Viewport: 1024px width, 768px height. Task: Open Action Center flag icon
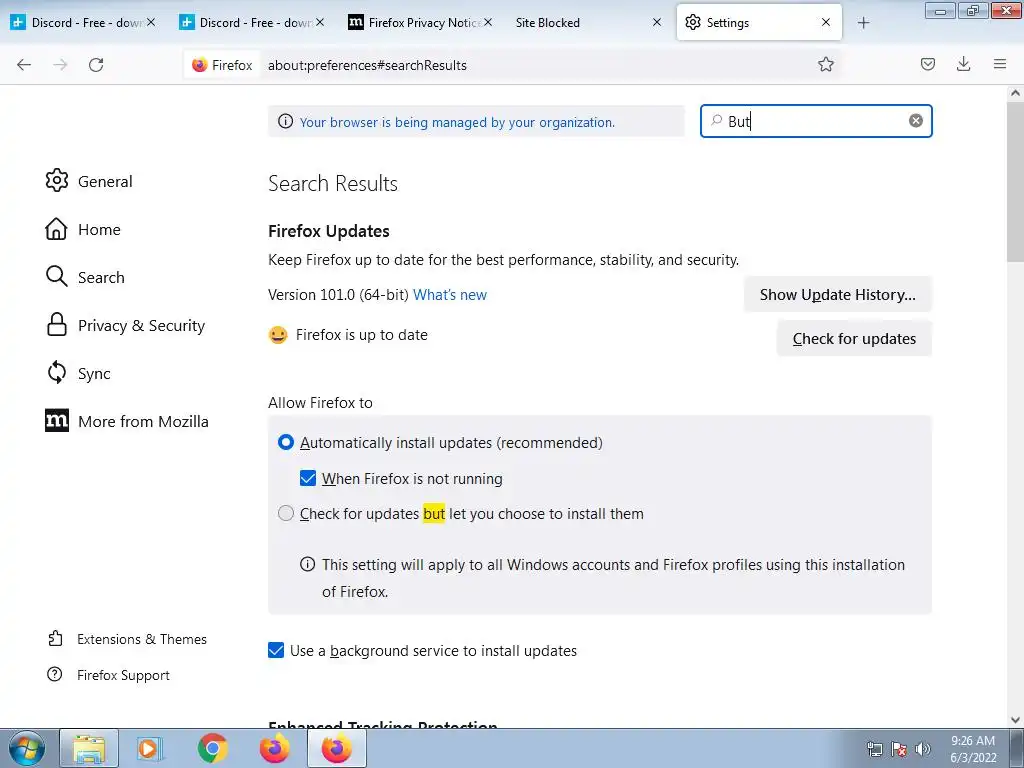[899, 749]
